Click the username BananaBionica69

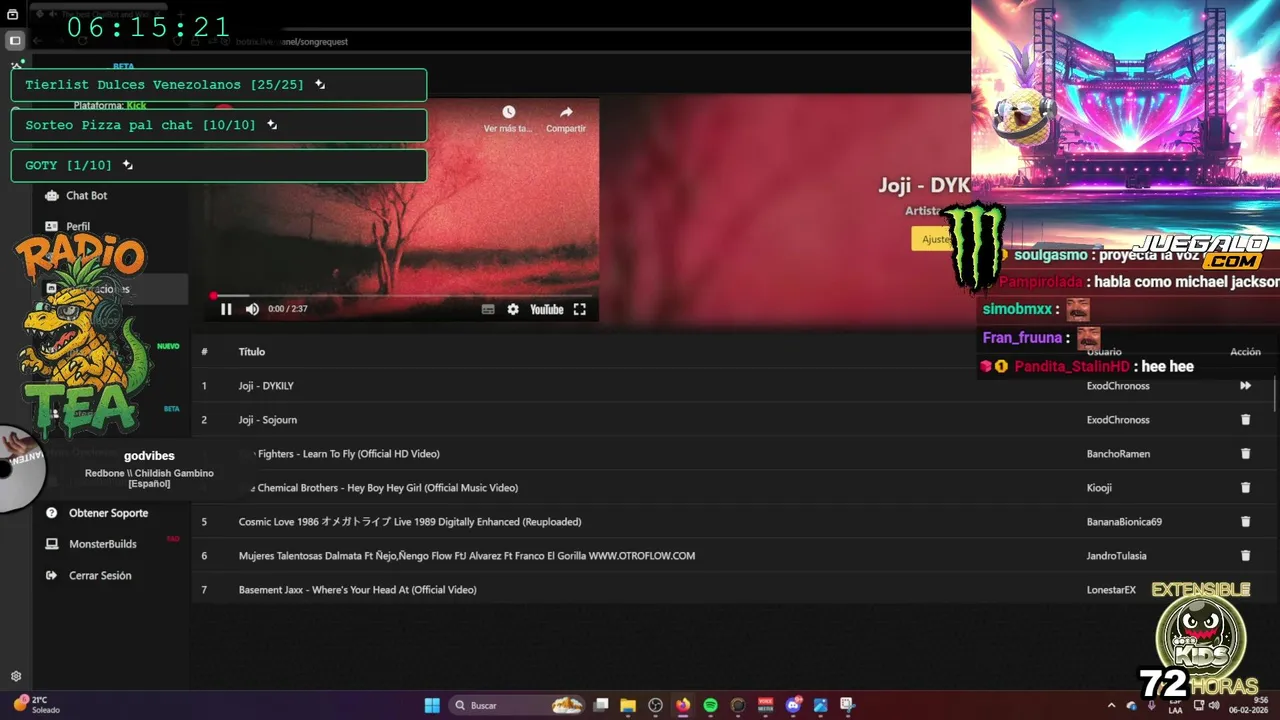pos(1124,522)
